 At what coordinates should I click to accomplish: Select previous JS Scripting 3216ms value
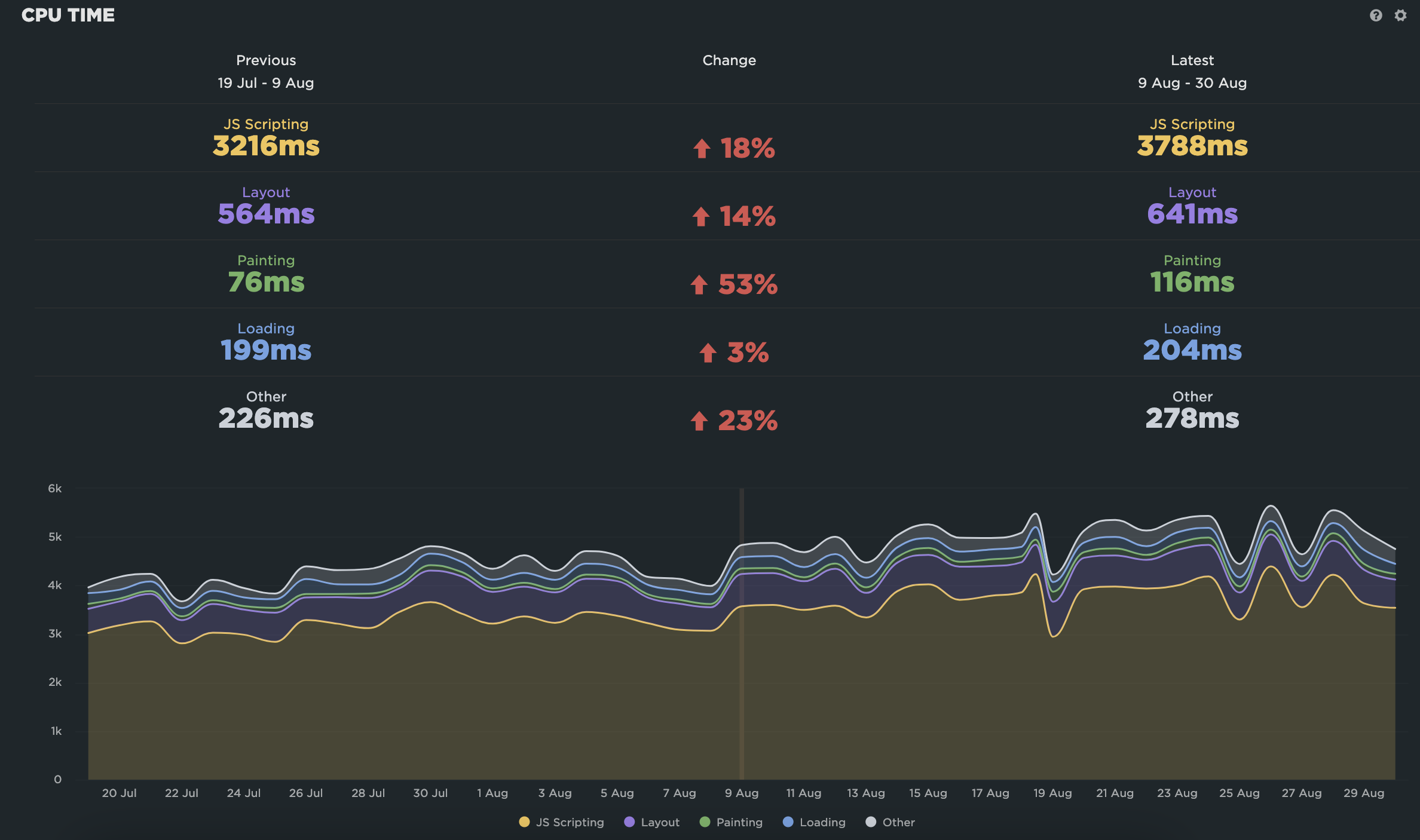[x=266, y=146]
